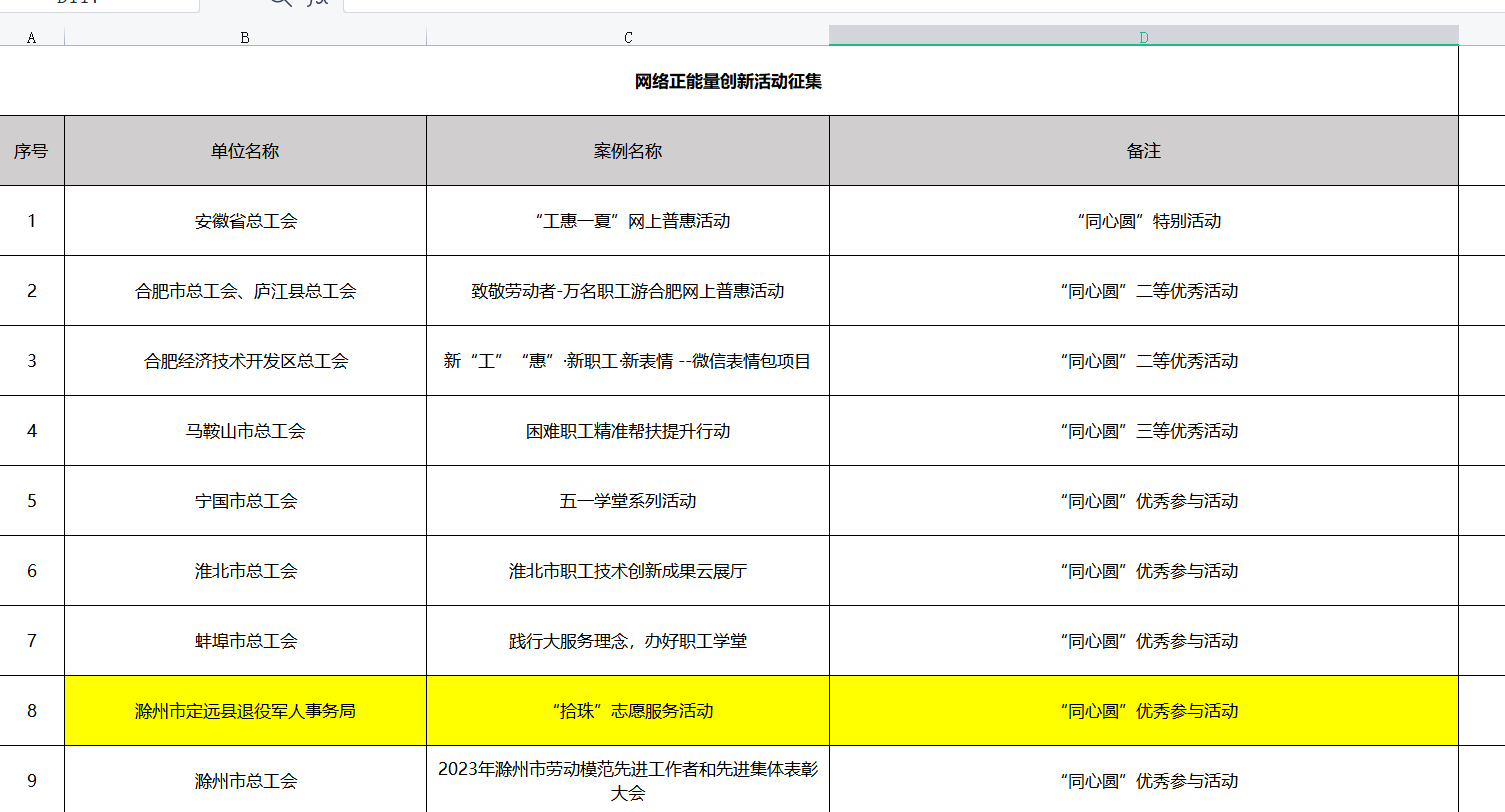Select the 五一学堂系列活动 cell
Screen dimensions: 1505x812
pyautogui.click(x=628, y=501)
